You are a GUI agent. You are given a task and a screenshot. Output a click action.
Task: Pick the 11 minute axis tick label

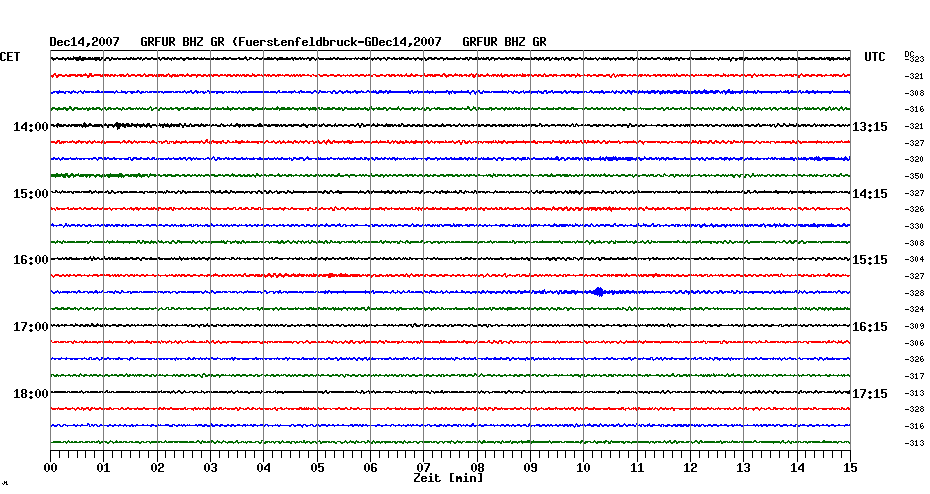637,468
